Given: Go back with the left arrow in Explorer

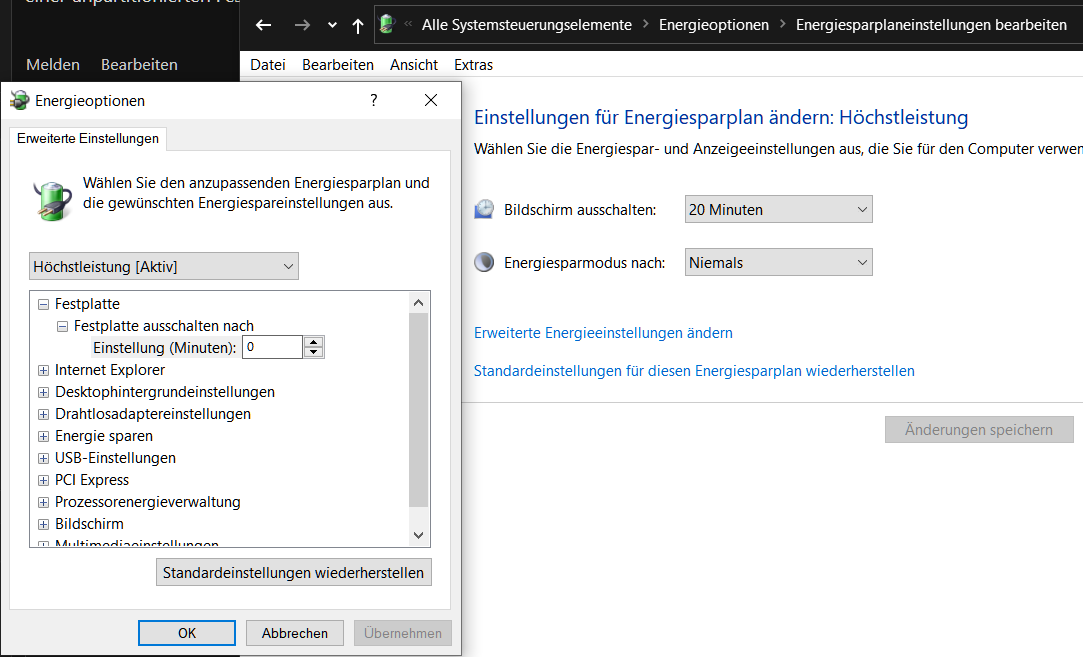Looking at the screenshot, I should pyautogui.click(x=263, y=26).
